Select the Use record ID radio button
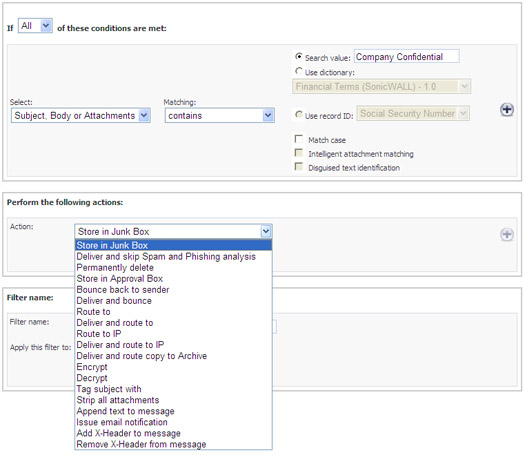 (x=299, y=115)
